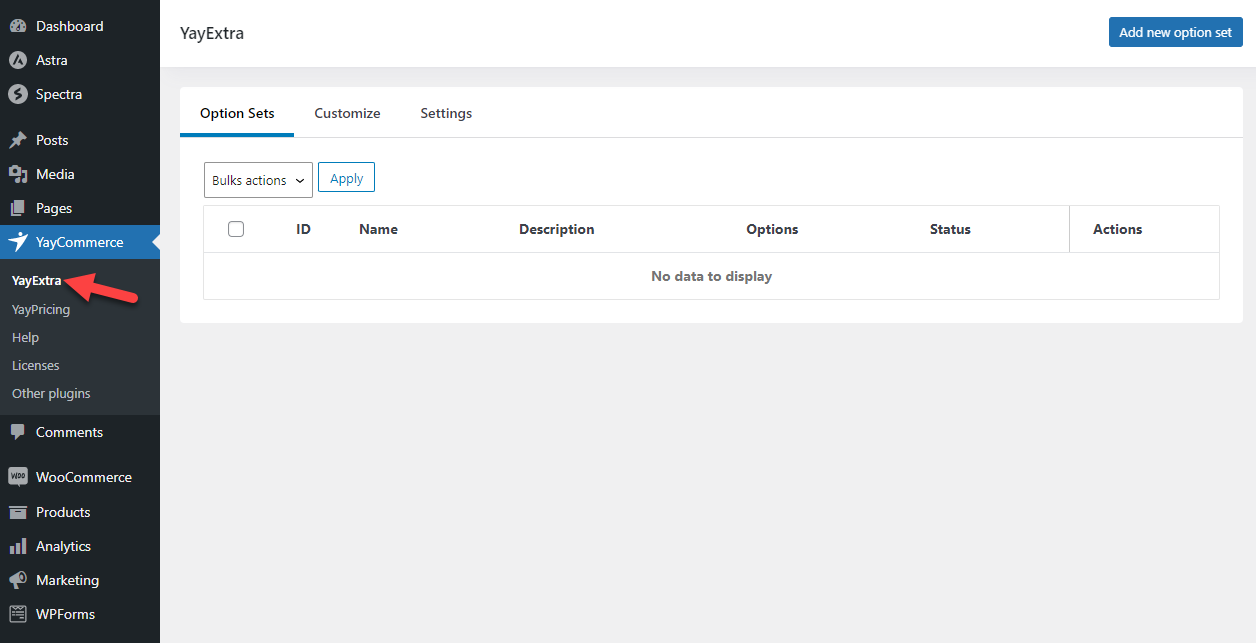Image resolution: width=1256 pixels, height=643 pixels.
Task: Click the Actions column header
Action: pyautogui.click(x=1117, y=229)
